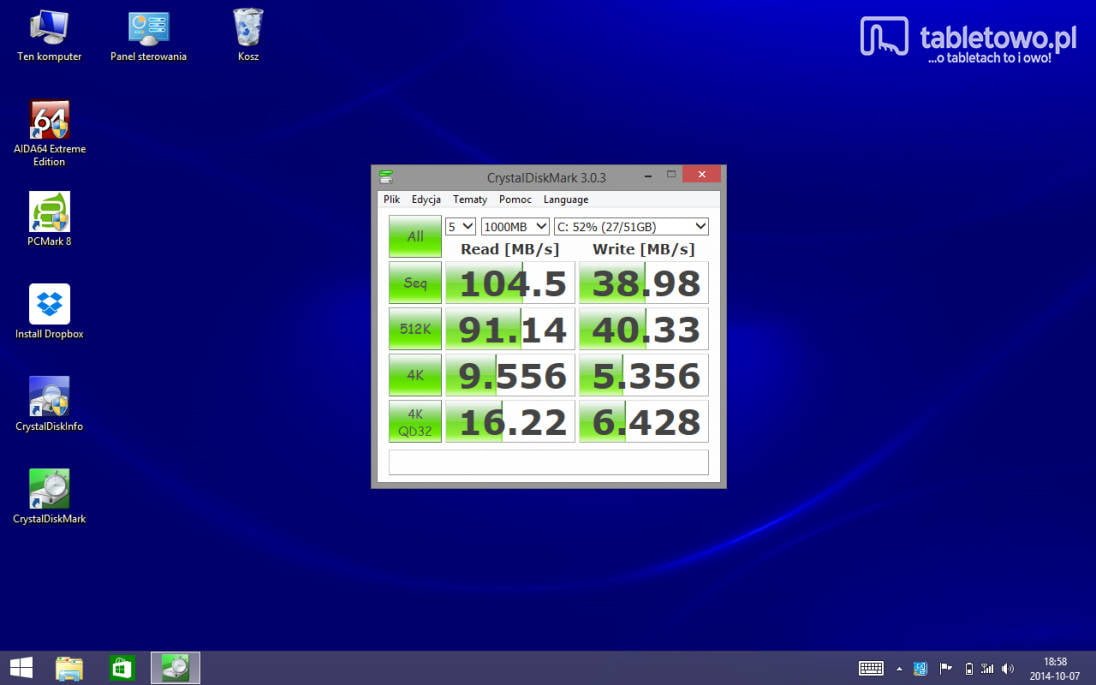Open the Pomoc menu
This screenshot has width=1096, height=685.
(x=515, y=199)
